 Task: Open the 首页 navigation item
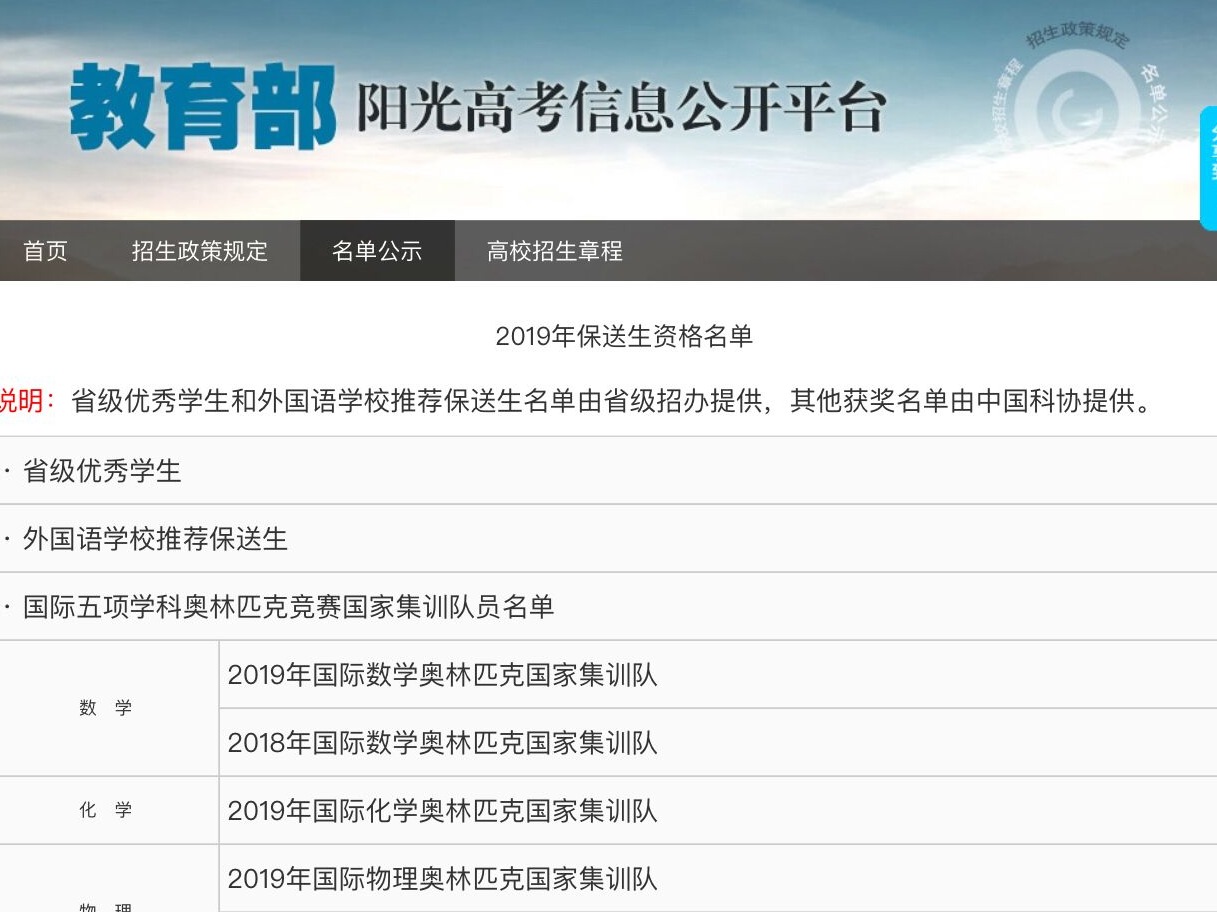coord(45,251)
